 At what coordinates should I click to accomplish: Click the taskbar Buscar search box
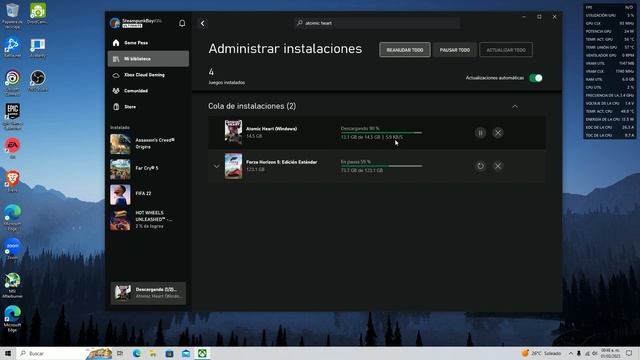64,353
